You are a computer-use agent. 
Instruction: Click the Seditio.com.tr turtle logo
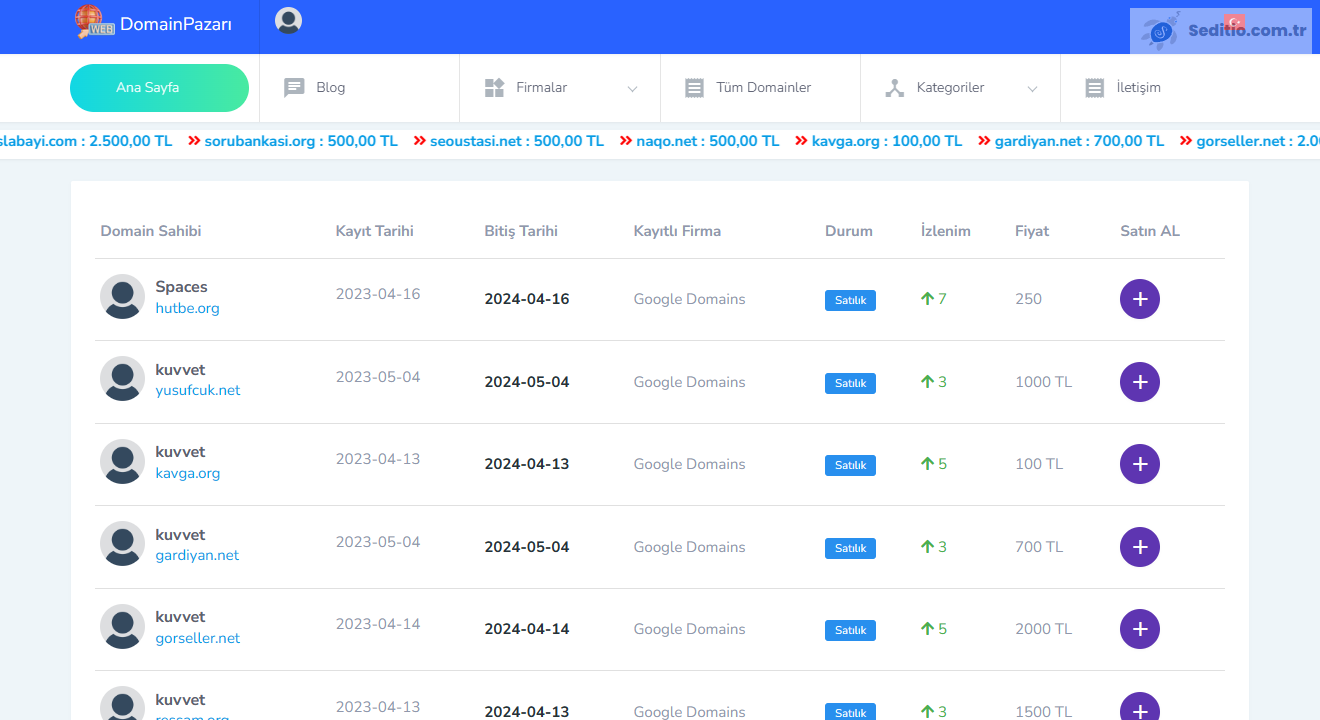(x=1162, y=31)
